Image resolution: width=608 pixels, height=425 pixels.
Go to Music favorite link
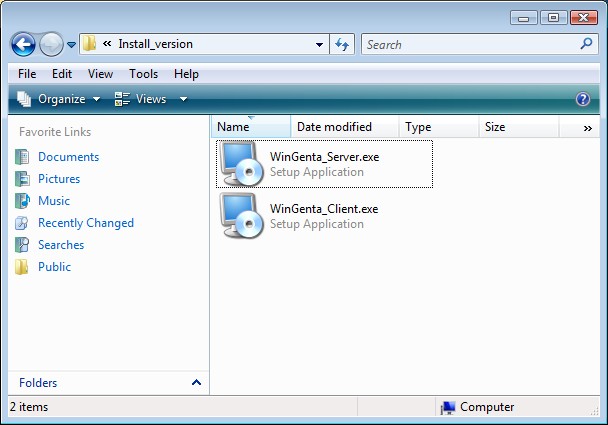(x=54, y=201)
